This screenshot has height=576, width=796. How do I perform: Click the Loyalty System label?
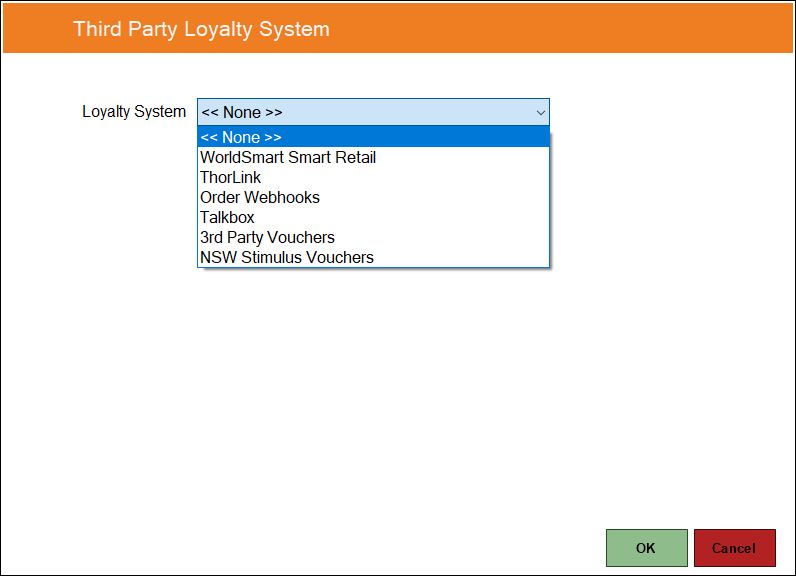point(134,112)
